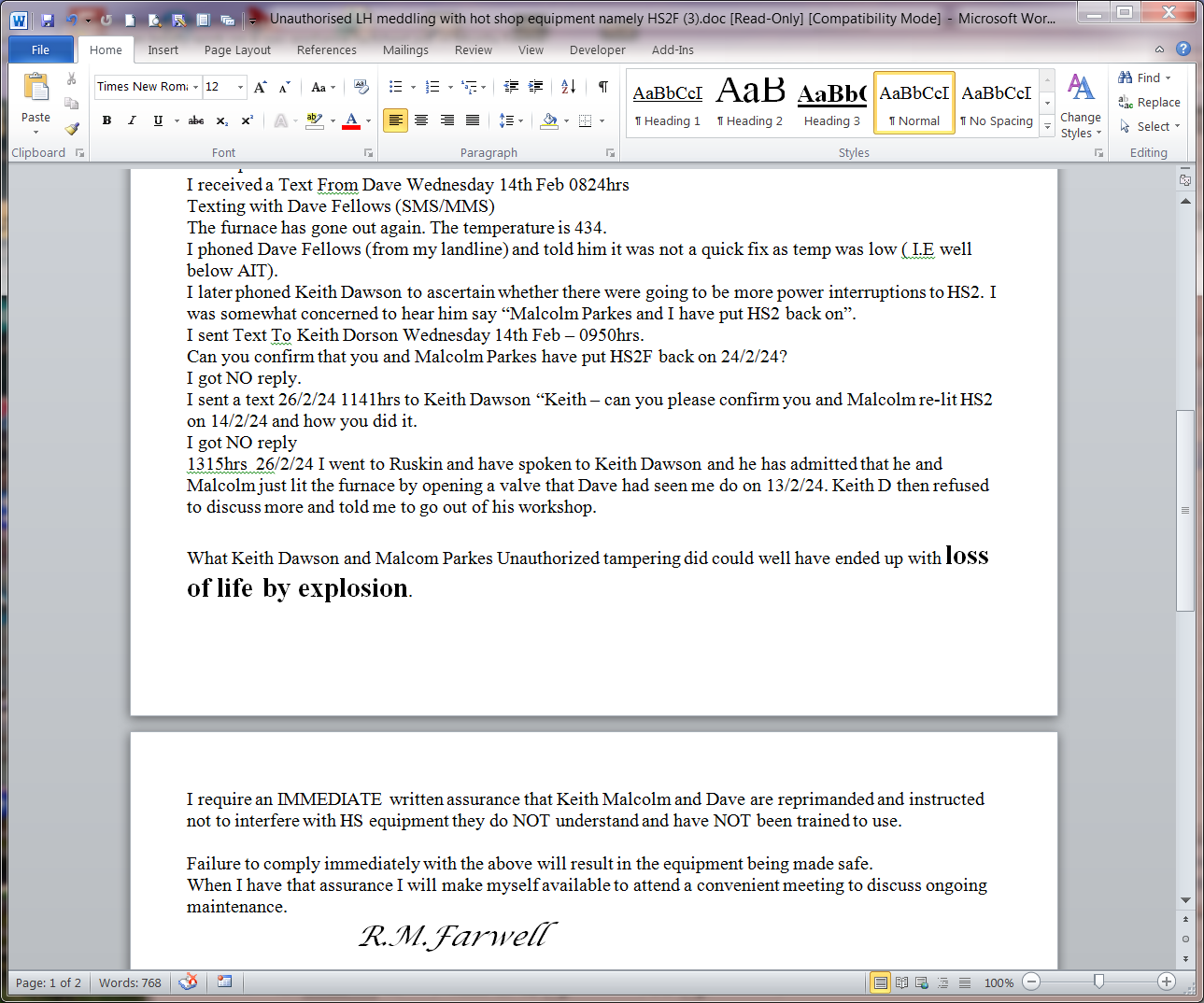Click the Word application icon in title bar
Image resolution: width=1204 pixels, height=1003 pixels.
click(x=19, y=19)
